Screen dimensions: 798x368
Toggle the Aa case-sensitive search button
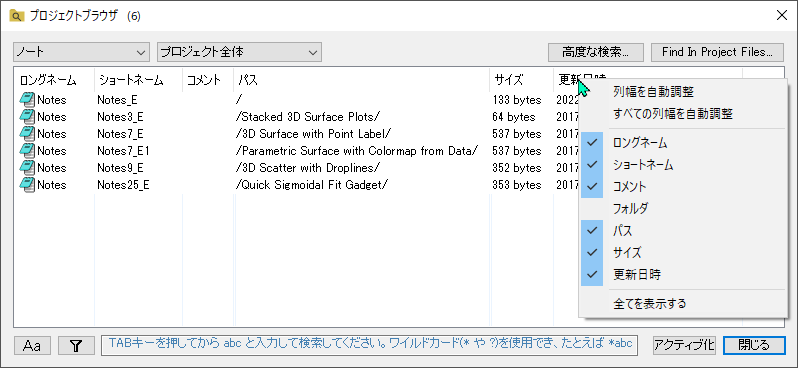tap(32, 346)
